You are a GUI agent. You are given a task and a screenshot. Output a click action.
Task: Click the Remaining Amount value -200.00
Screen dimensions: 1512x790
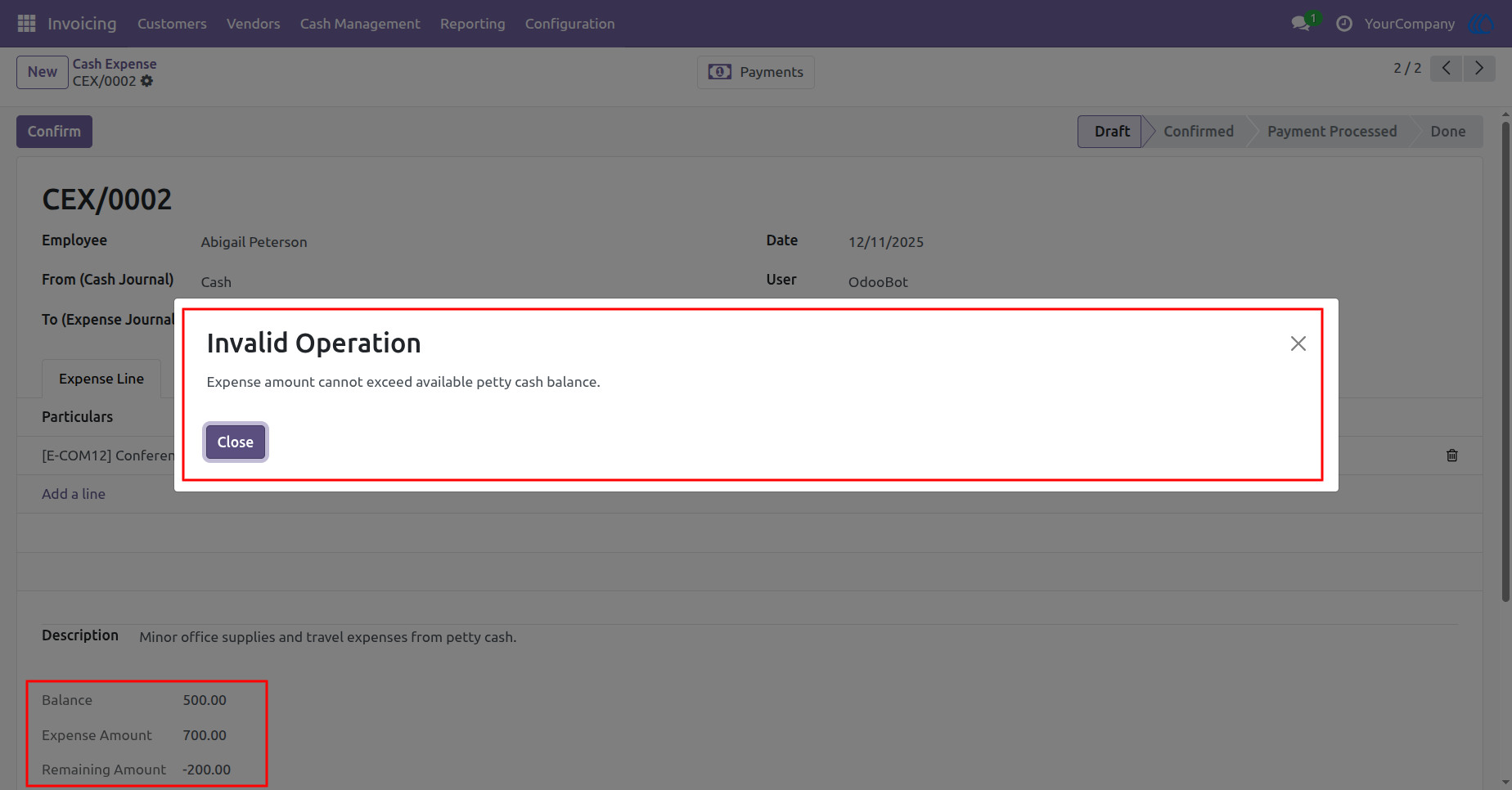[206, 770]
